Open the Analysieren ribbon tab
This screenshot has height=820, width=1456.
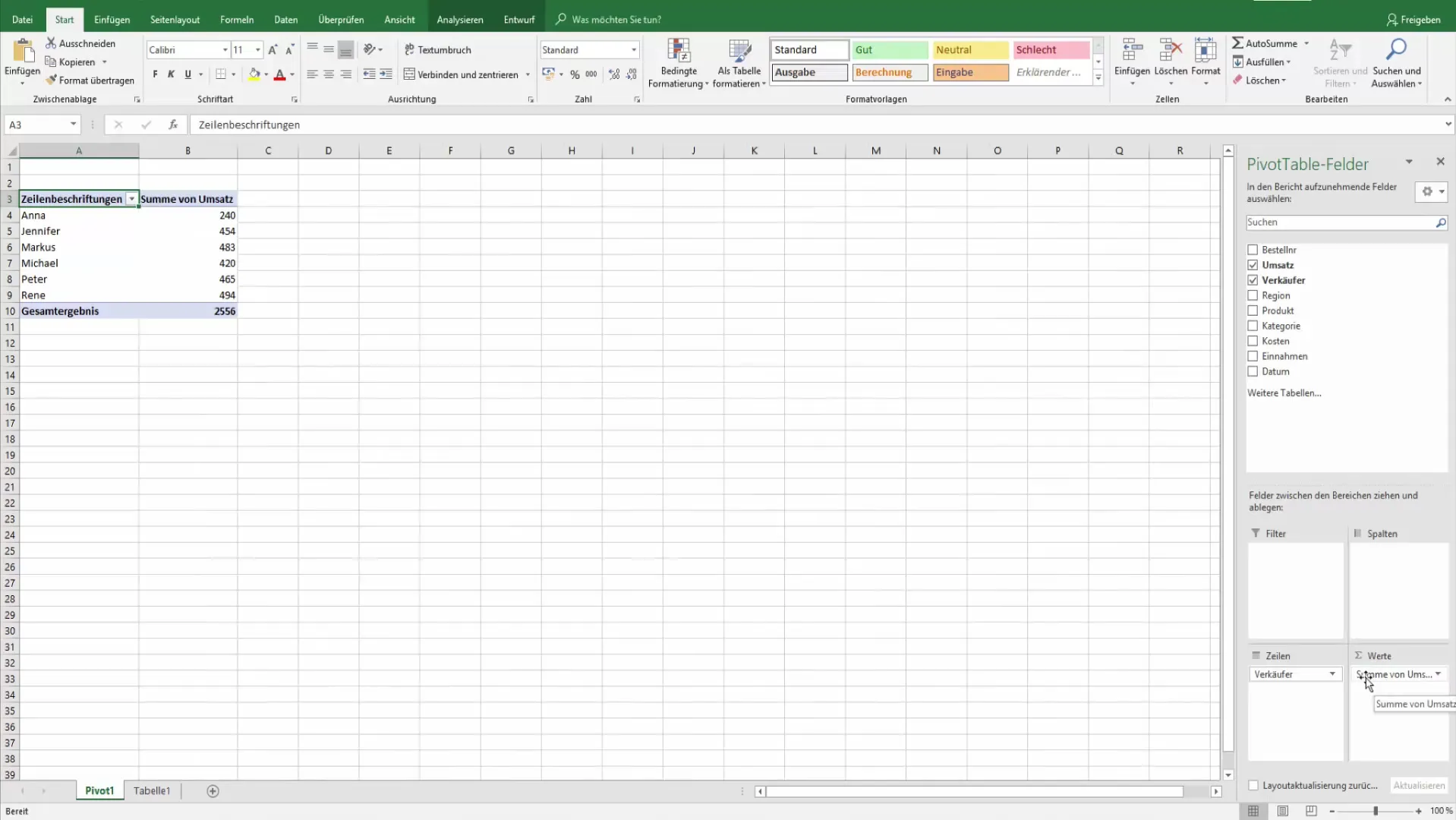(x=460, y=19)
